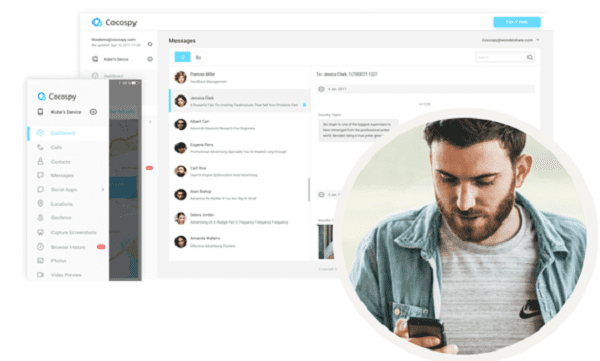This screenshot has width=600, height=361.
Task: Open the Calls phone icon in sidebar
Action: click(x=40, y=147)
